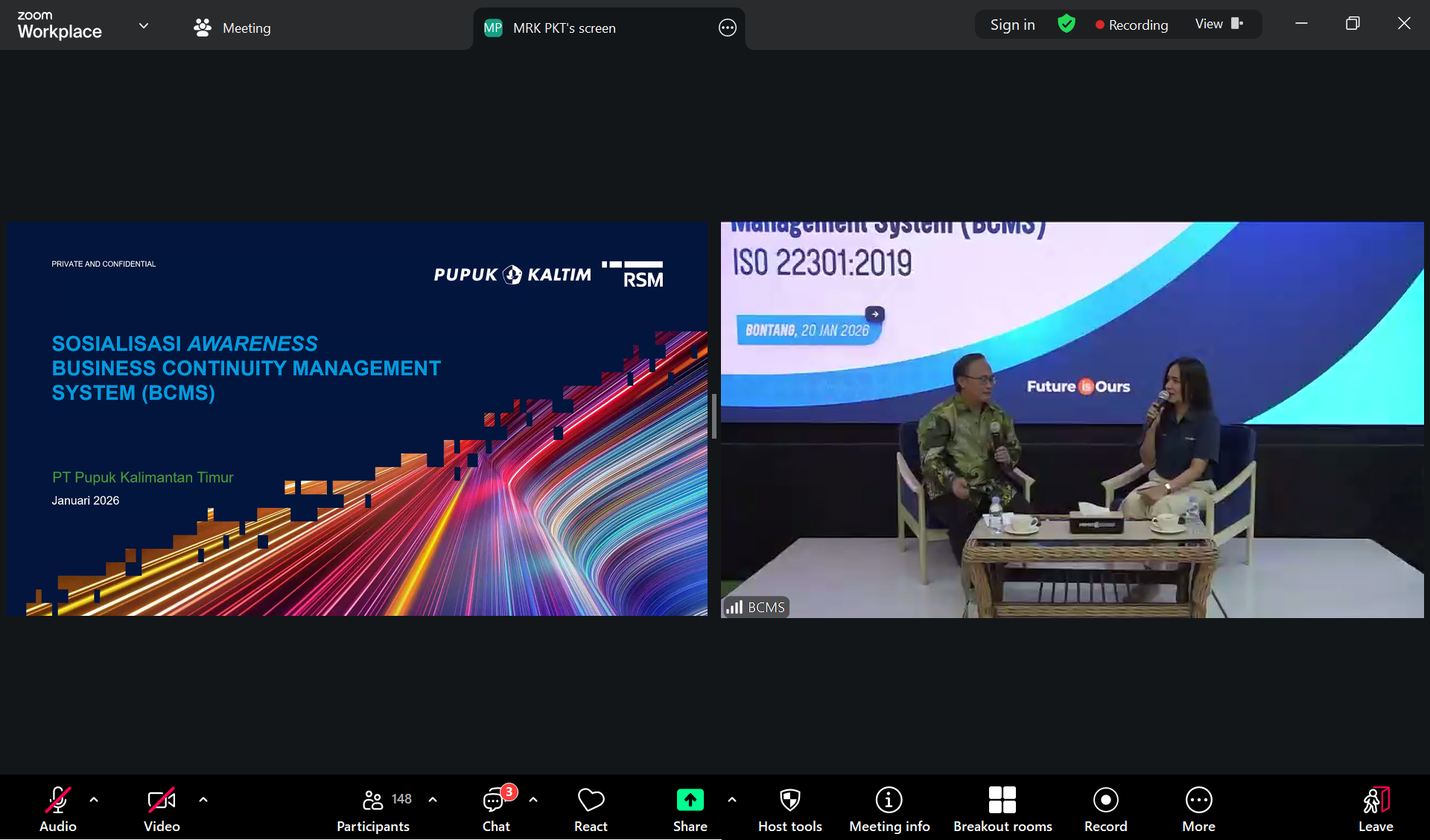1430x840 pixels.
Task: Click the Record button
Action: click(x=1106, y=809)
